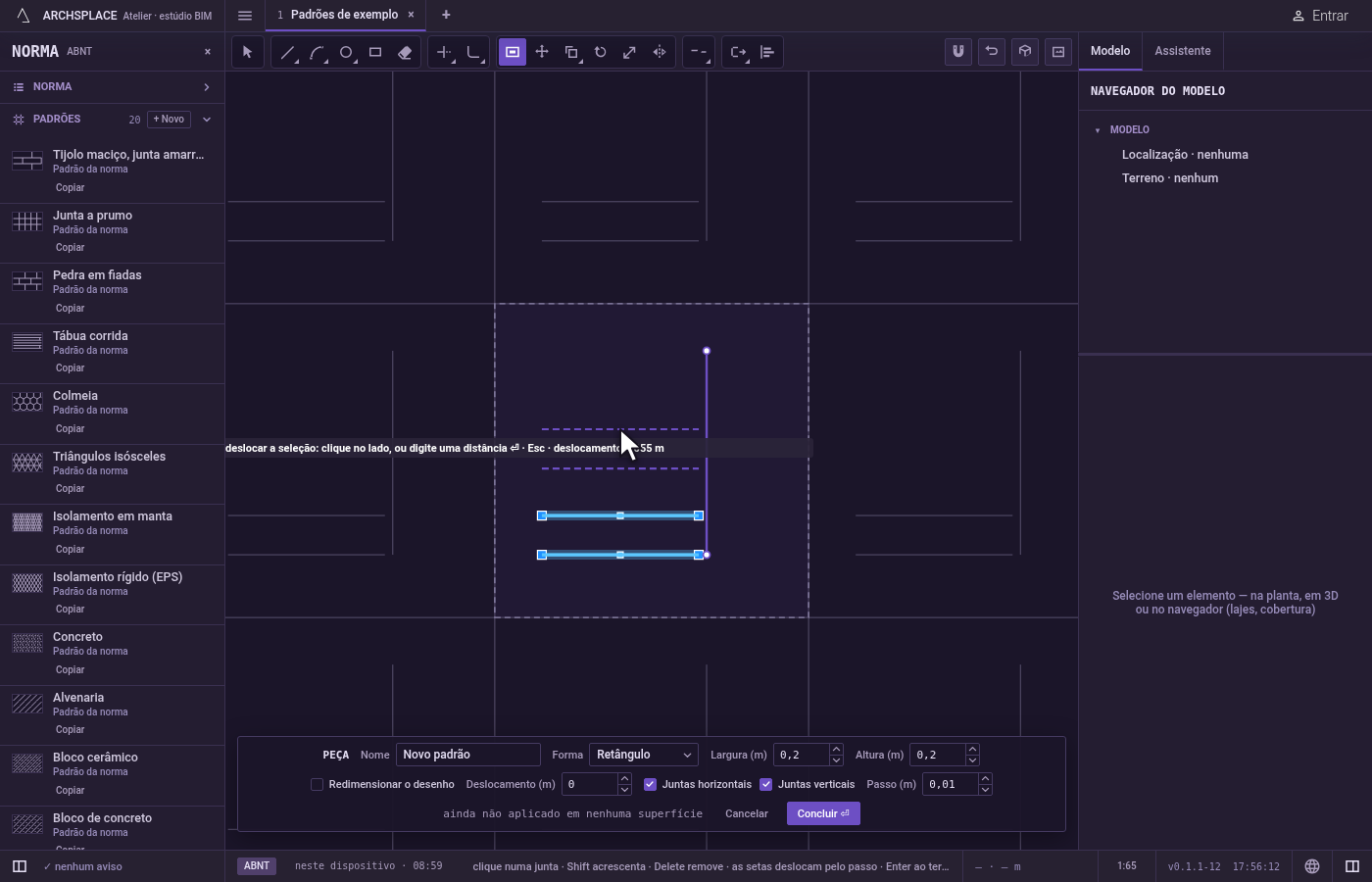
Task: Select the arc drawing tool
Action: coord(317,52)
